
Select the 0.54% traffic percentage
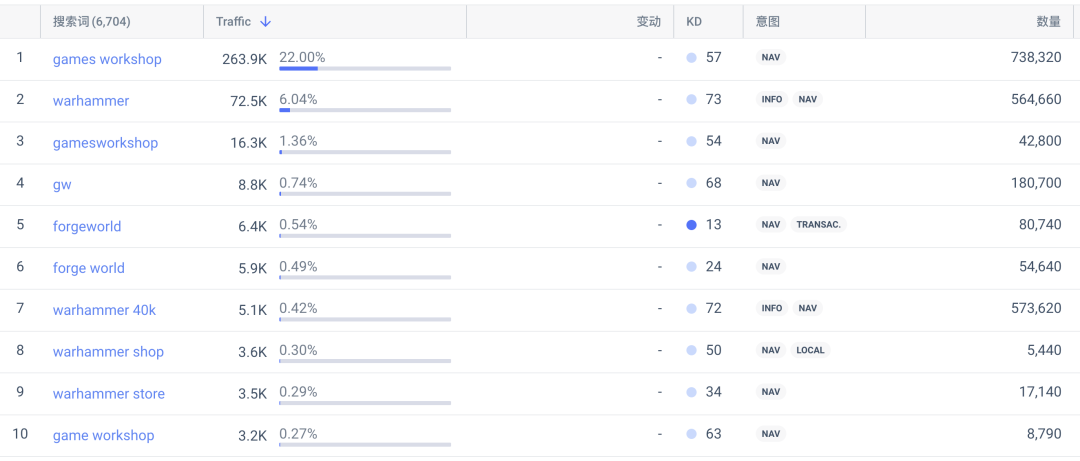[x=298, y=225]
